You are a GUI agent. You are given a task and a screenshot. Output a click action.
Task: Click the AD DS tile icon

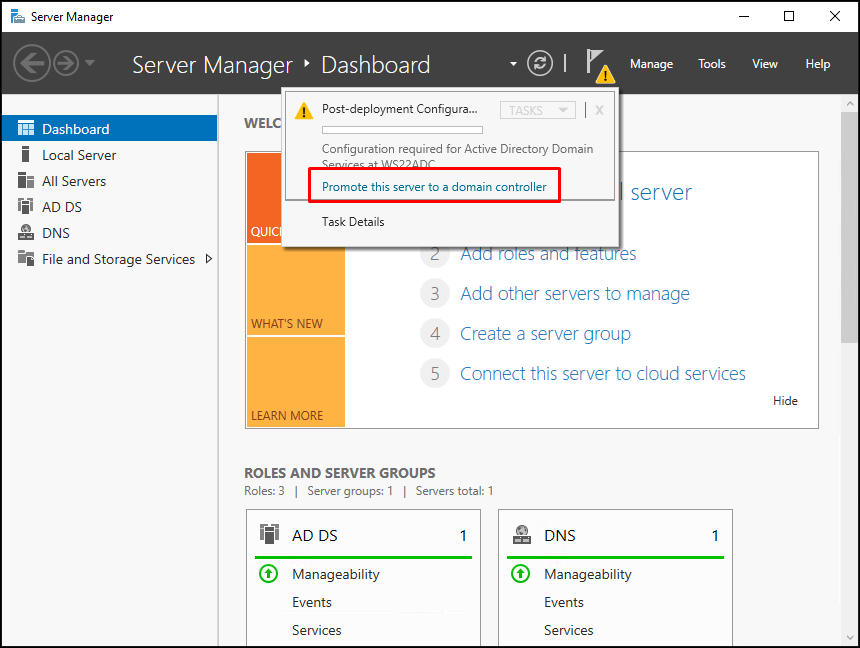[269, 534]
